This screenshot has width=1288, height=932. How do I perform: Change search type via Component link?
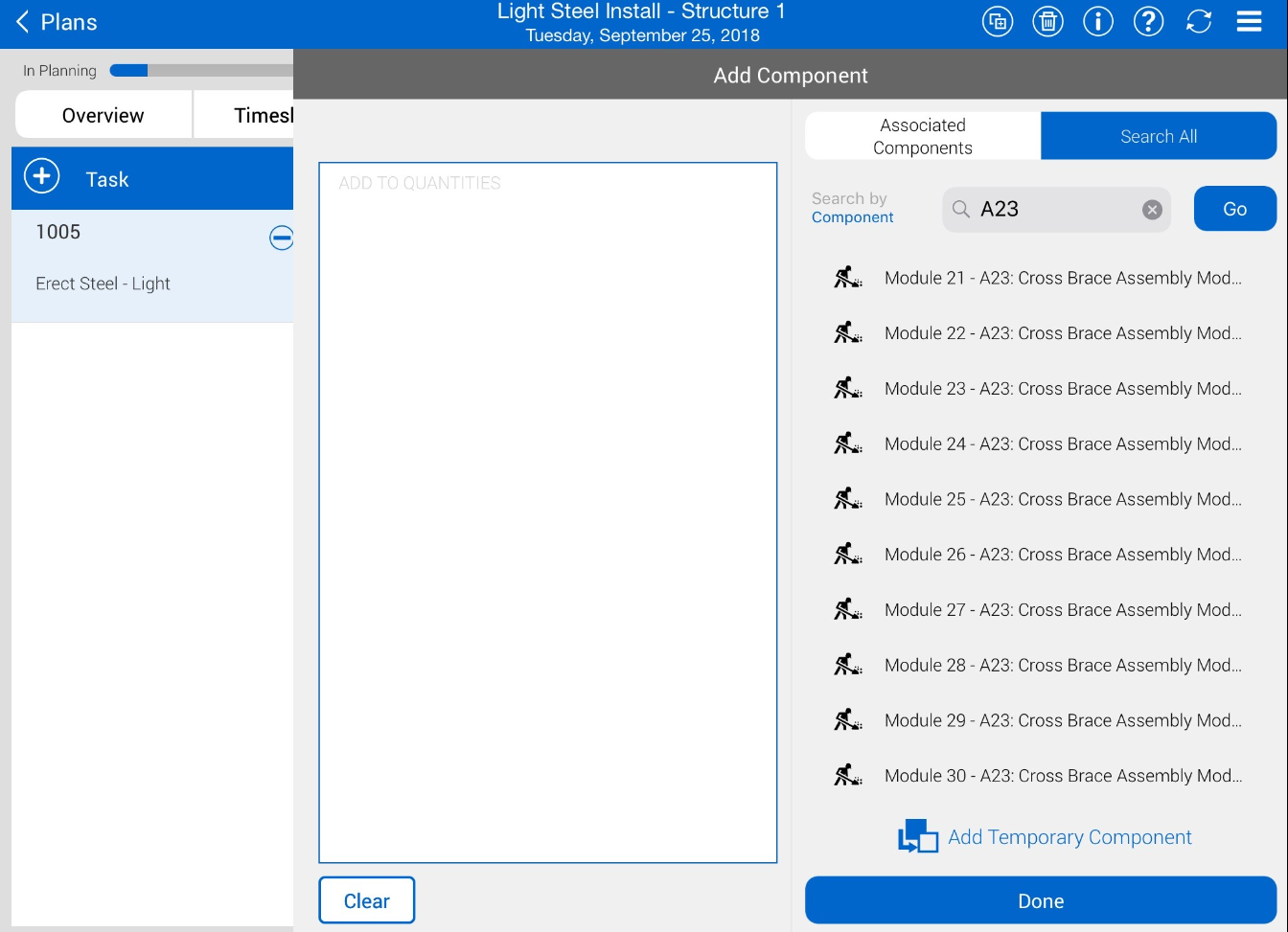(x=852, y=217)
